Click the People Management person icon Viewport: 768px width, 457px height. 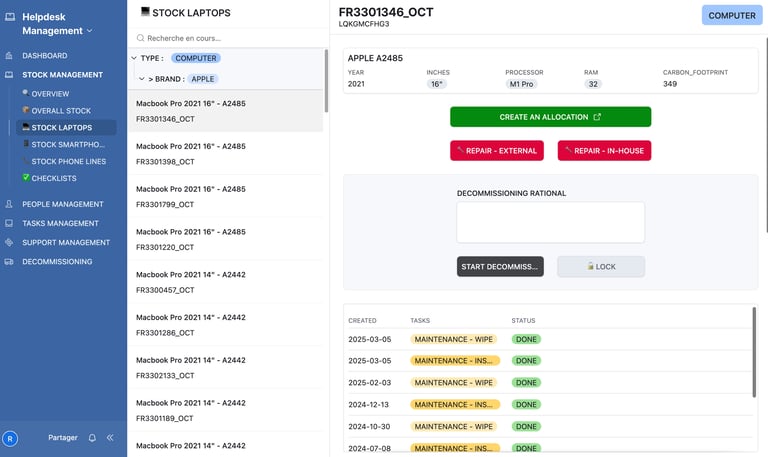pyautogui.click(x=10, y=204)
